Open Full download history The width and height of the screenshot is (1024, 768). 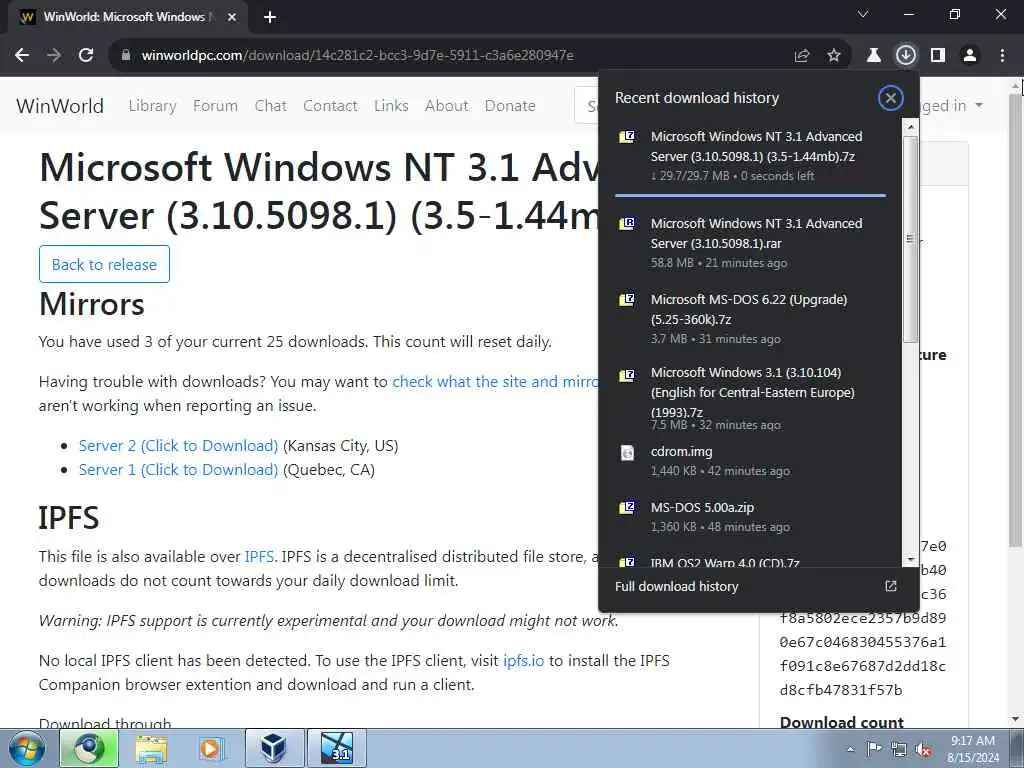coord(677,586)
